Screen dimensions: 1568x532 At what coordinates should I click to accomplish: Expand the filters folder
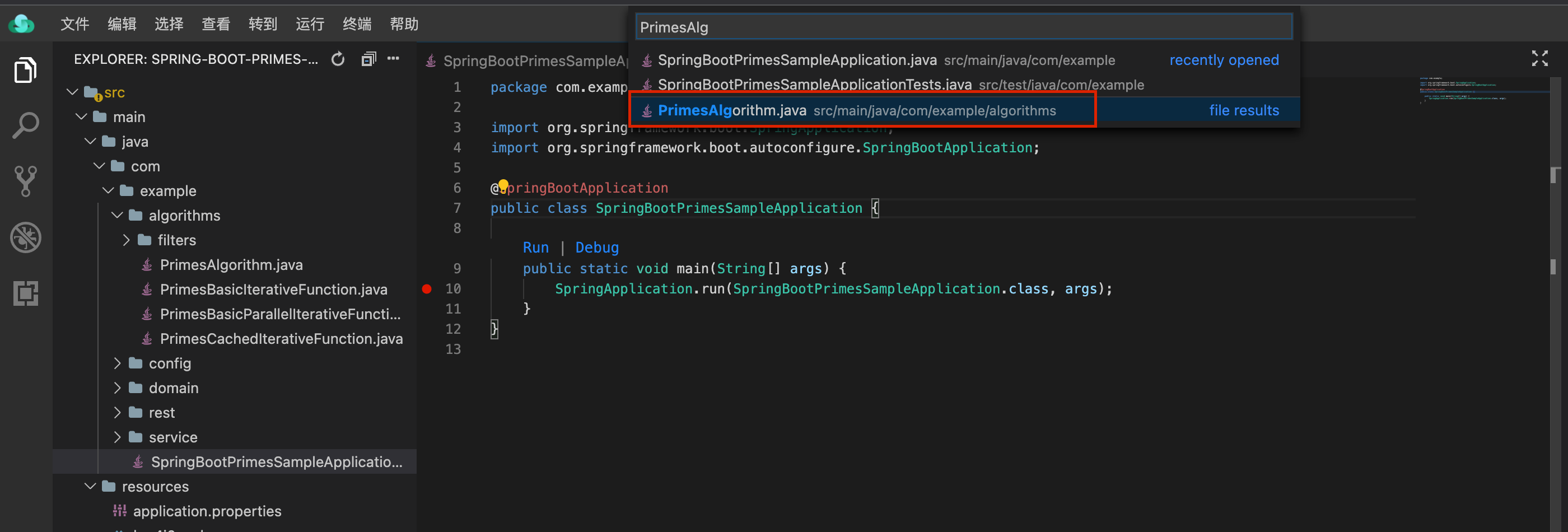click(x=127, y=240)
